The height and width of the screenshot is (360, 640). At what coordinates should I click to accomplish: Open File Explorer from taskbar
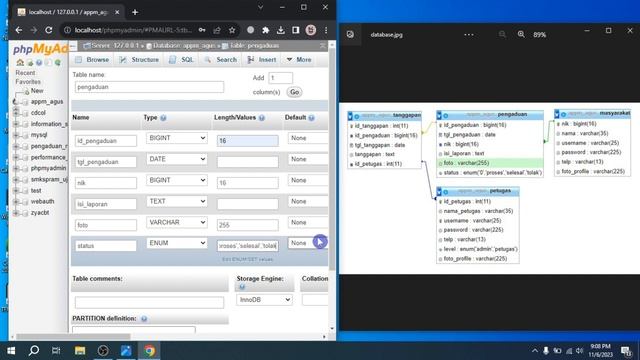80,351
